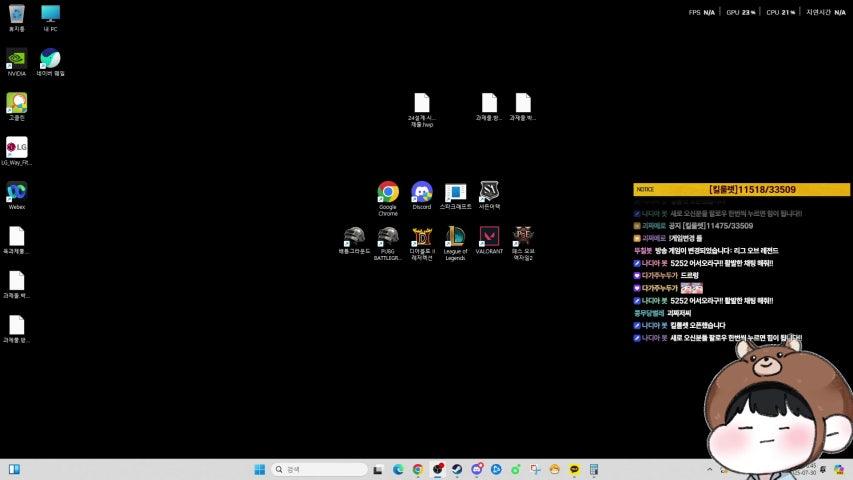Image resolution: width=853 pixels, height=480 pixels.
Task: Select the League of Legends shortcut
Action: point(455,243)
